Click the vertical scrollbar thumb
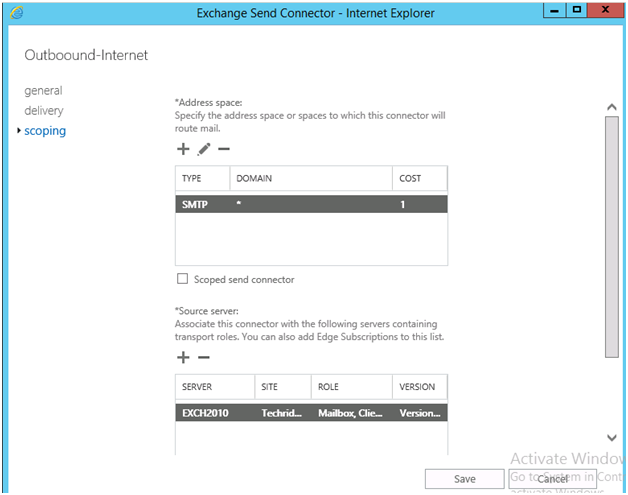The height and width of the screenshot is (495, 628). pos(612,237)
